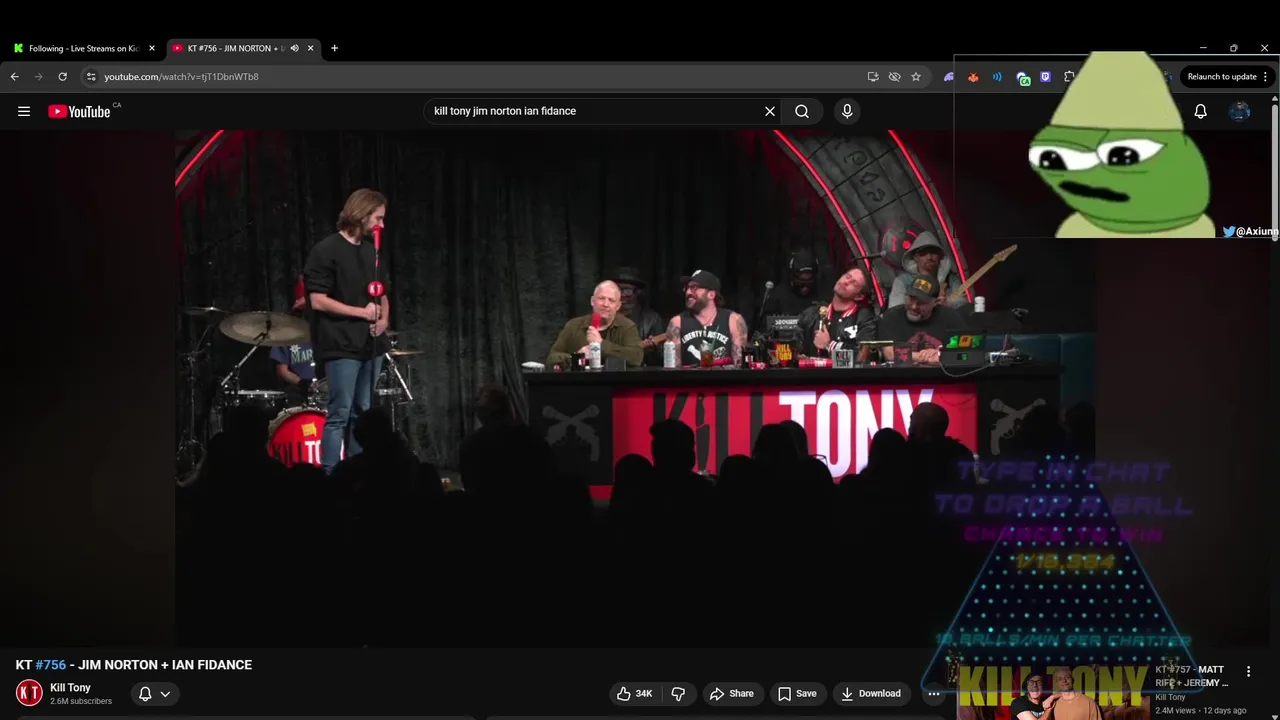Save the video to a playlist
The width and height of the screenshot is (1280, 720).
pos(797,693)
